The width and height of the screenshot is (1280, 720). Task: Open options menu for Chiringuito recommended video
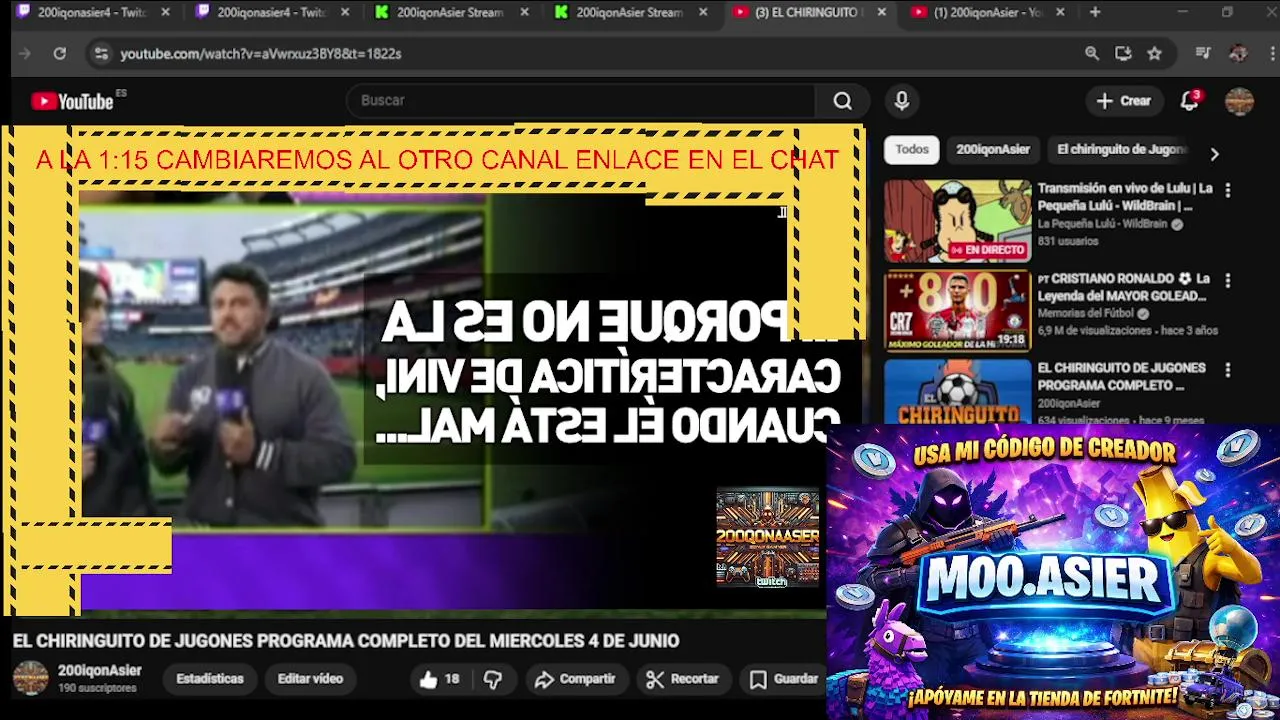[1227, 370]
